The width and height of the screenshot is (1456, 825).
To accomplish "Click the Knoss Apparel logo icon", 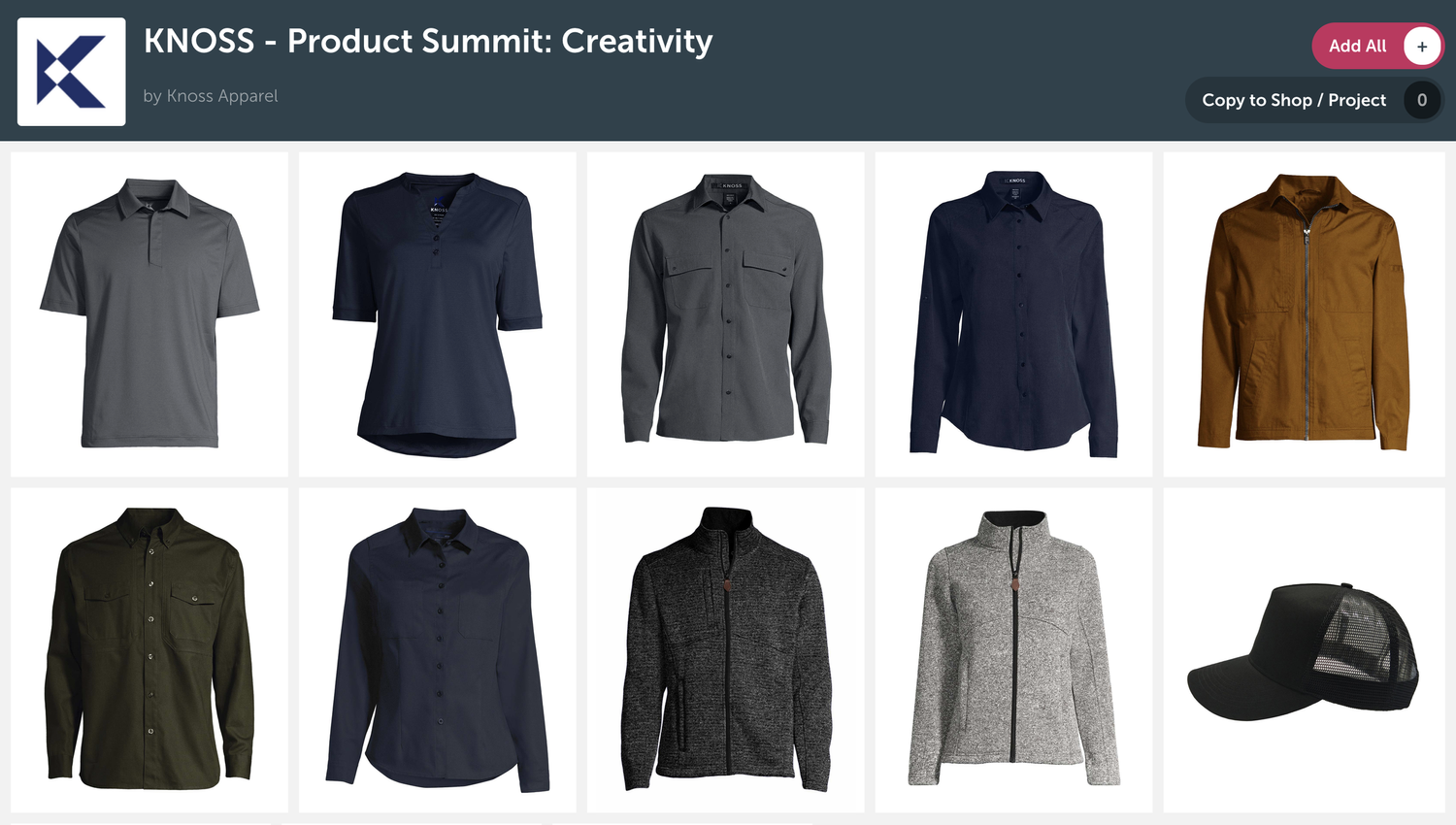I will pyautogui.click(x=71, y=72).
